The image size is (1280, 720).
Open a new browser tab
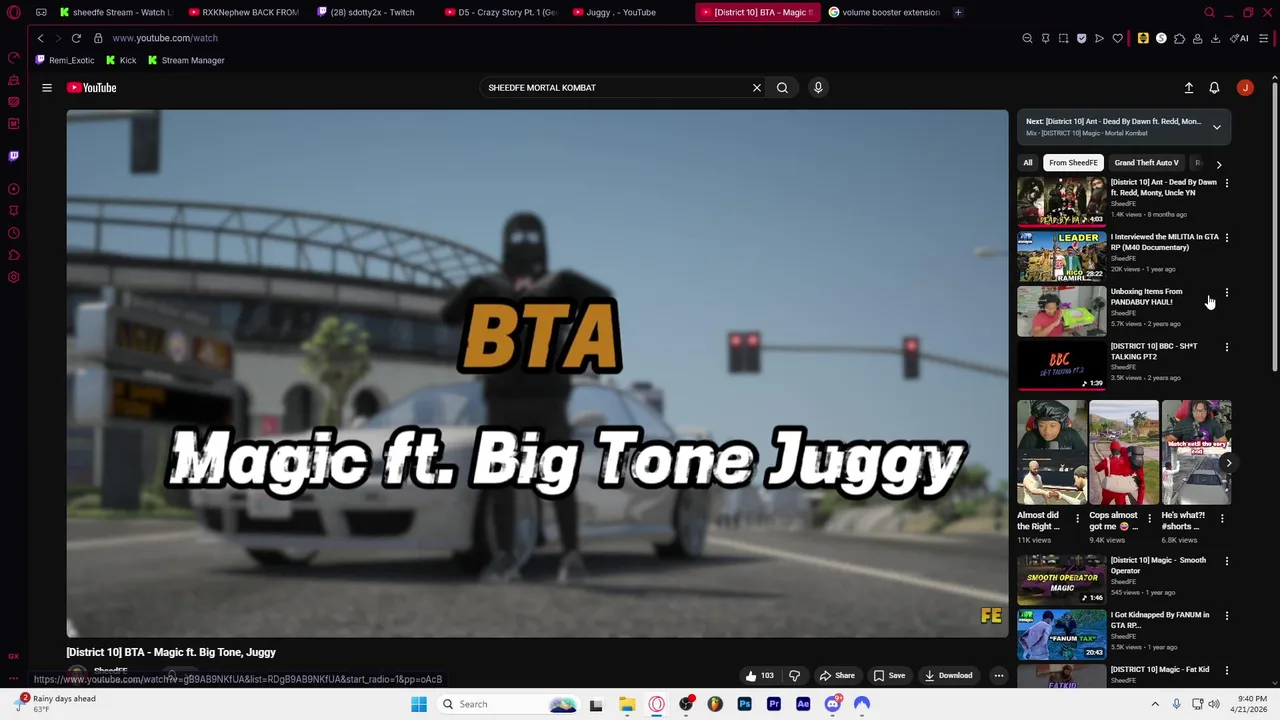(958, 12)
